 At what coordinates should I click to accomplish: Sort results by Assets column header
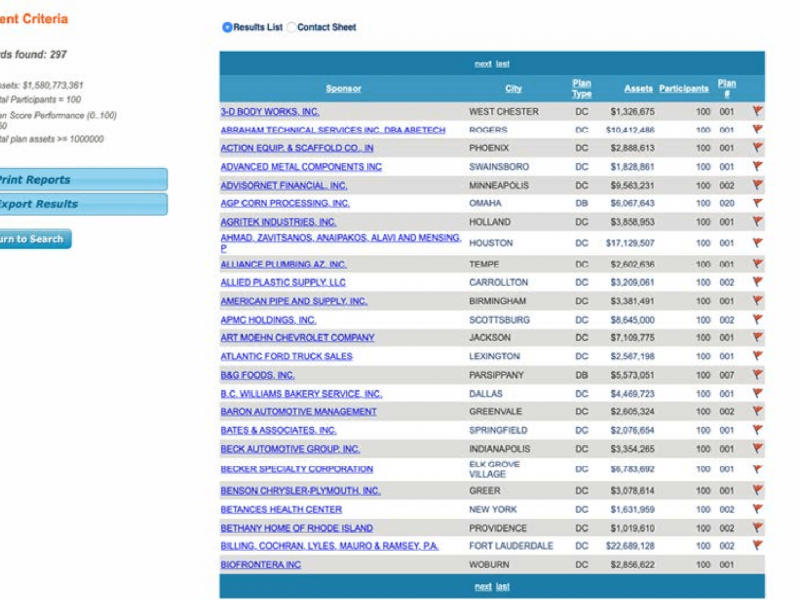coord(638,89)
